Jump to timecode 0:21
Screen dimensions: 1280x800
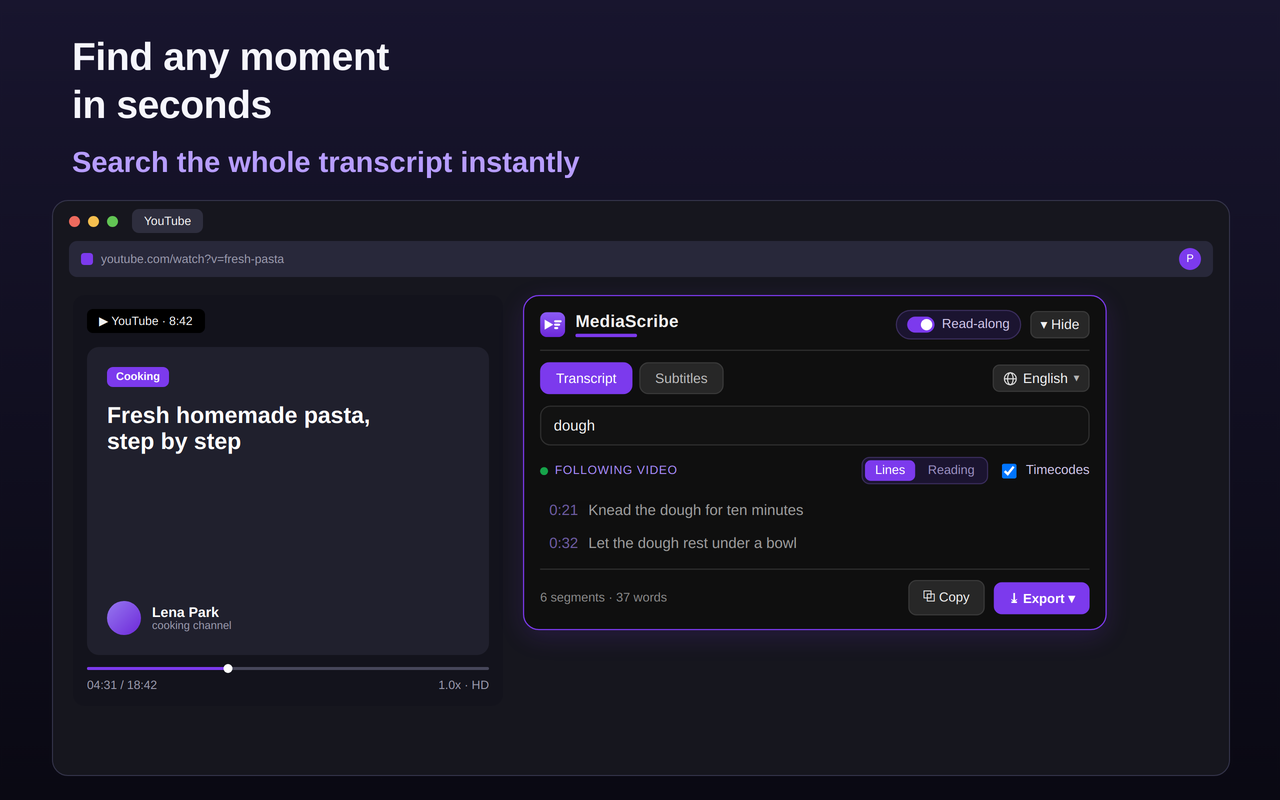563,510
